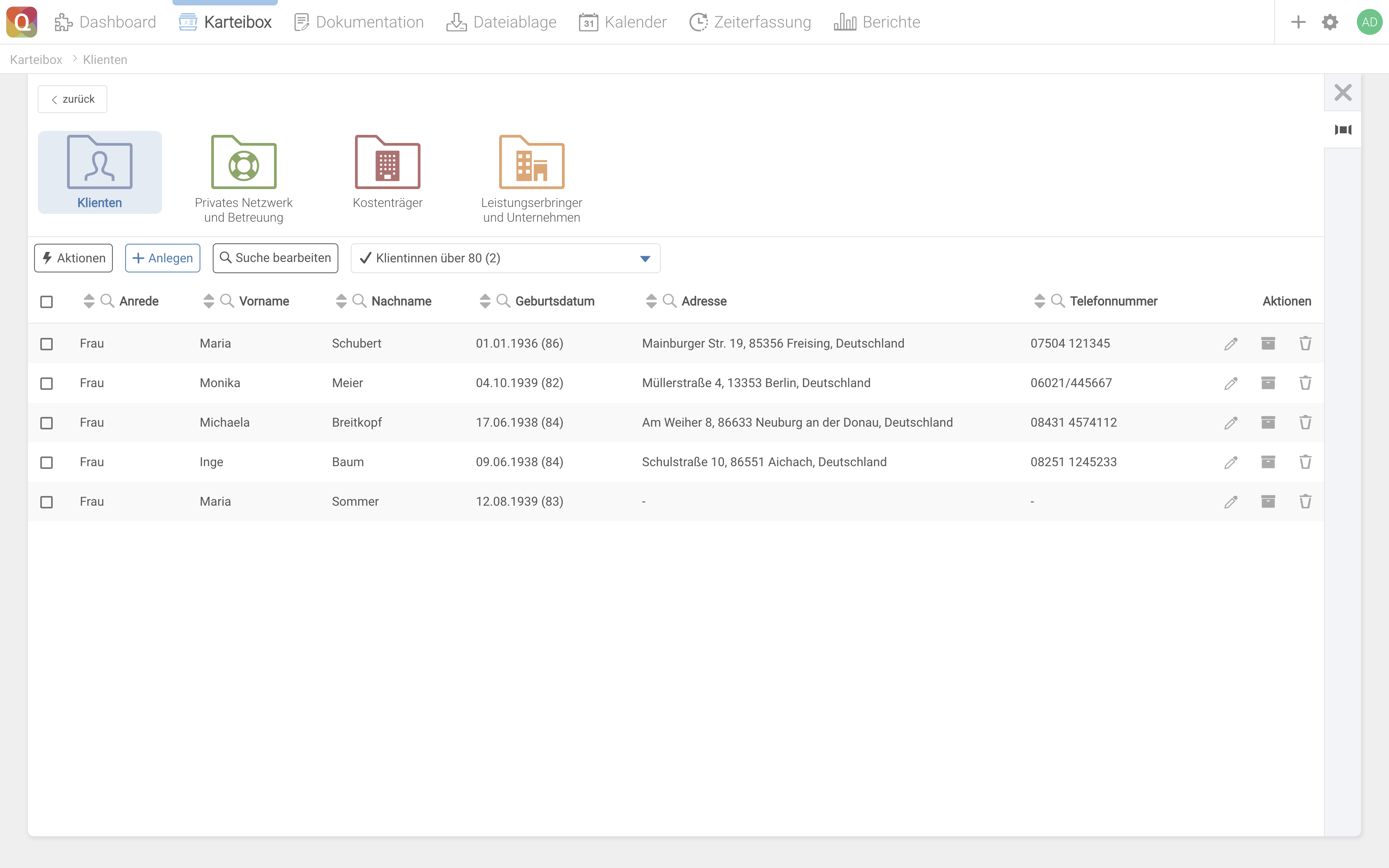Viewport: 1389px width, 868px height.
Task: Click the Anlegen button
Action: [x=162, y=258]
